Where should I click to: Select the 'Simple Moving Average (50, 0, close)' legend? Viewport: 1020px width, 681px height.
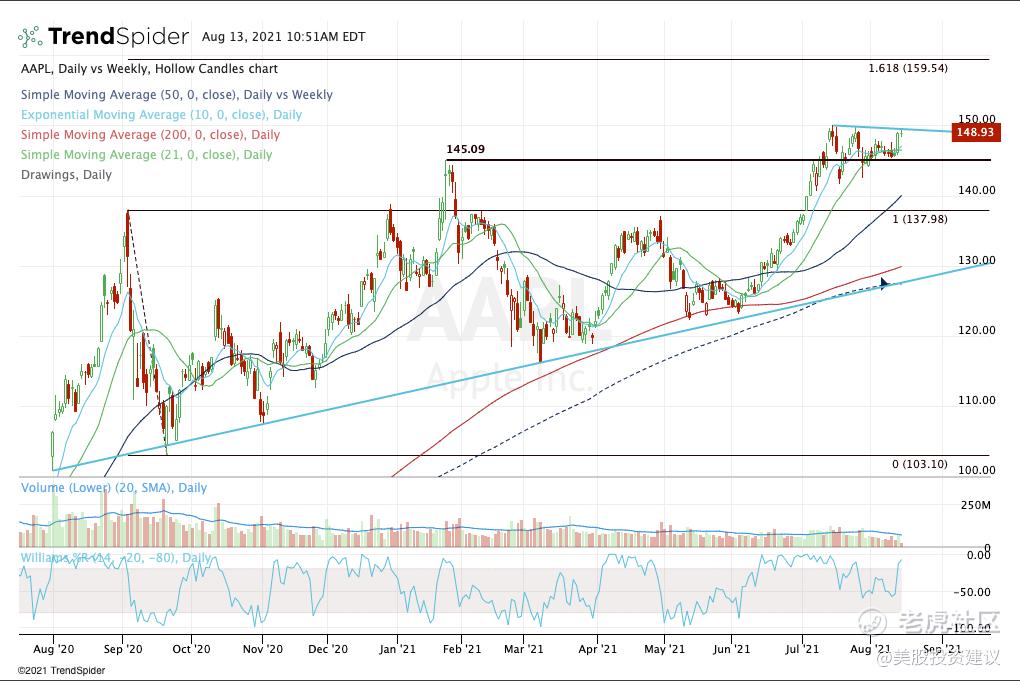[176, 95]
